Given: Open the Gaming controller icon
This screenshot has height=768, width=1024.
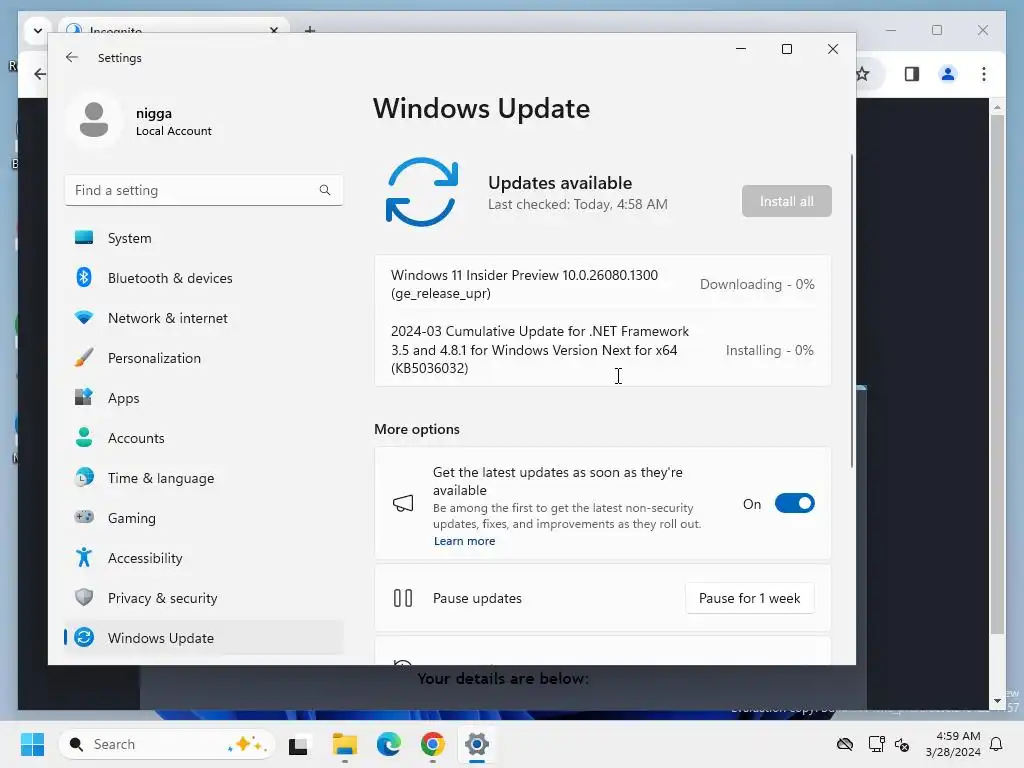Looking at the screenshot, I should (84, 517).
